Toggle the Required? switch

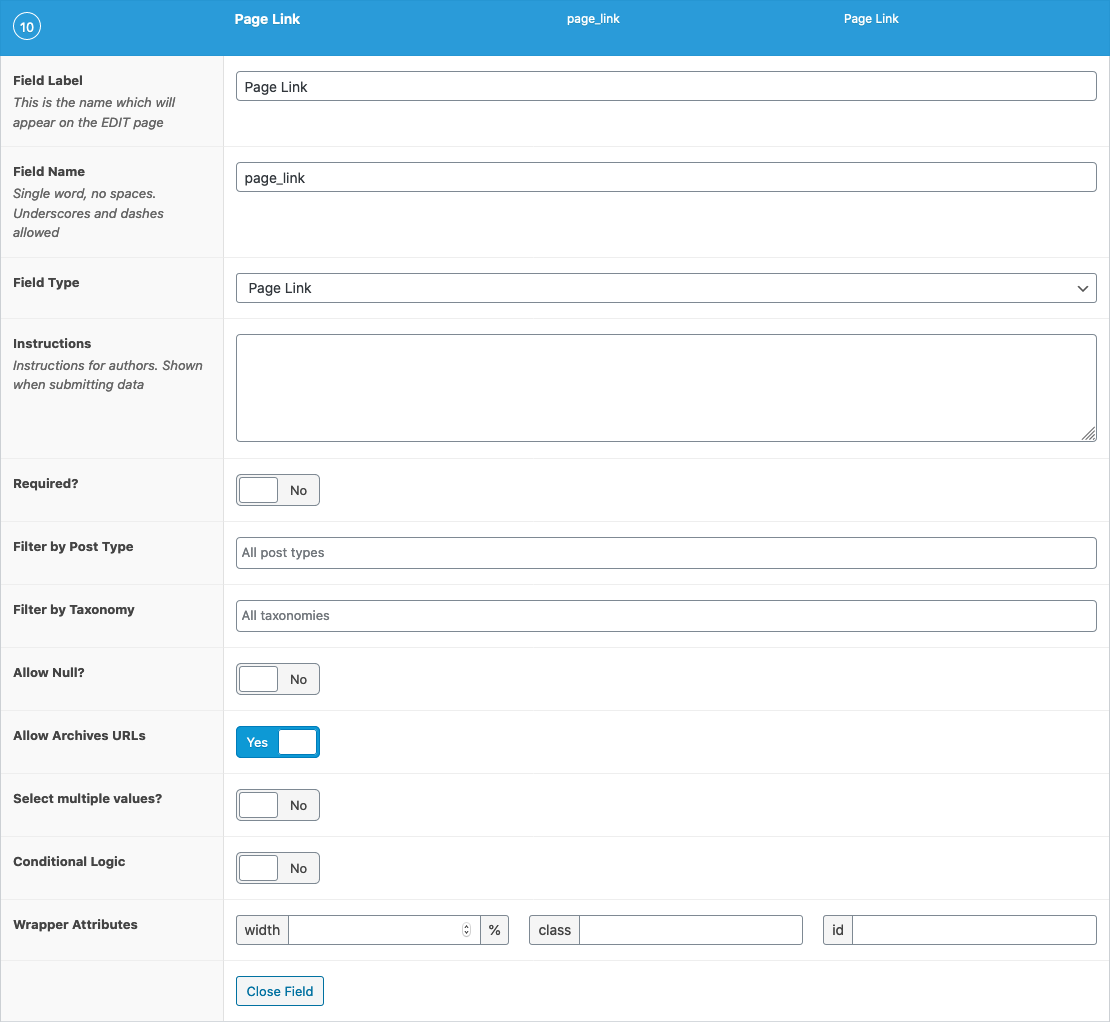[x=277, y=491]
